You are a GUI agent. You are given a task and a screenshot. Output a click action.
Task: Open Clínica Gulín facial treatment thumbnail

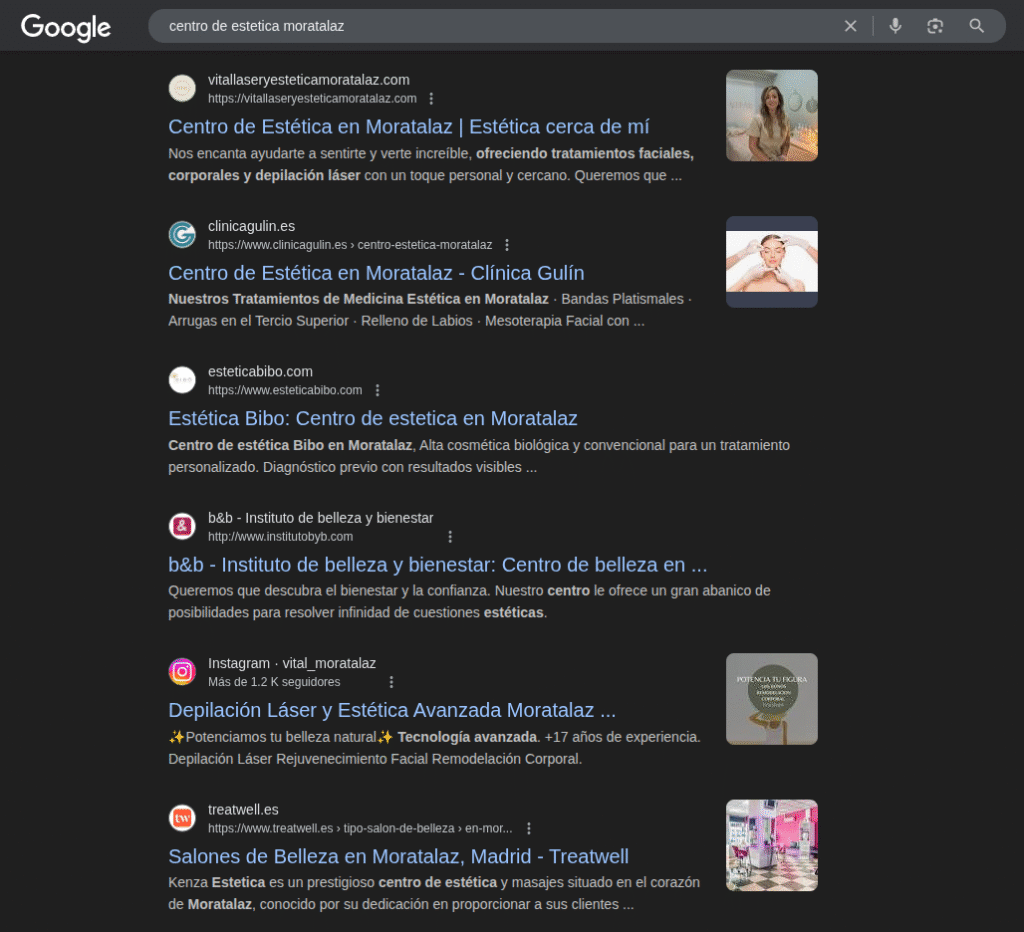[772, 262]
